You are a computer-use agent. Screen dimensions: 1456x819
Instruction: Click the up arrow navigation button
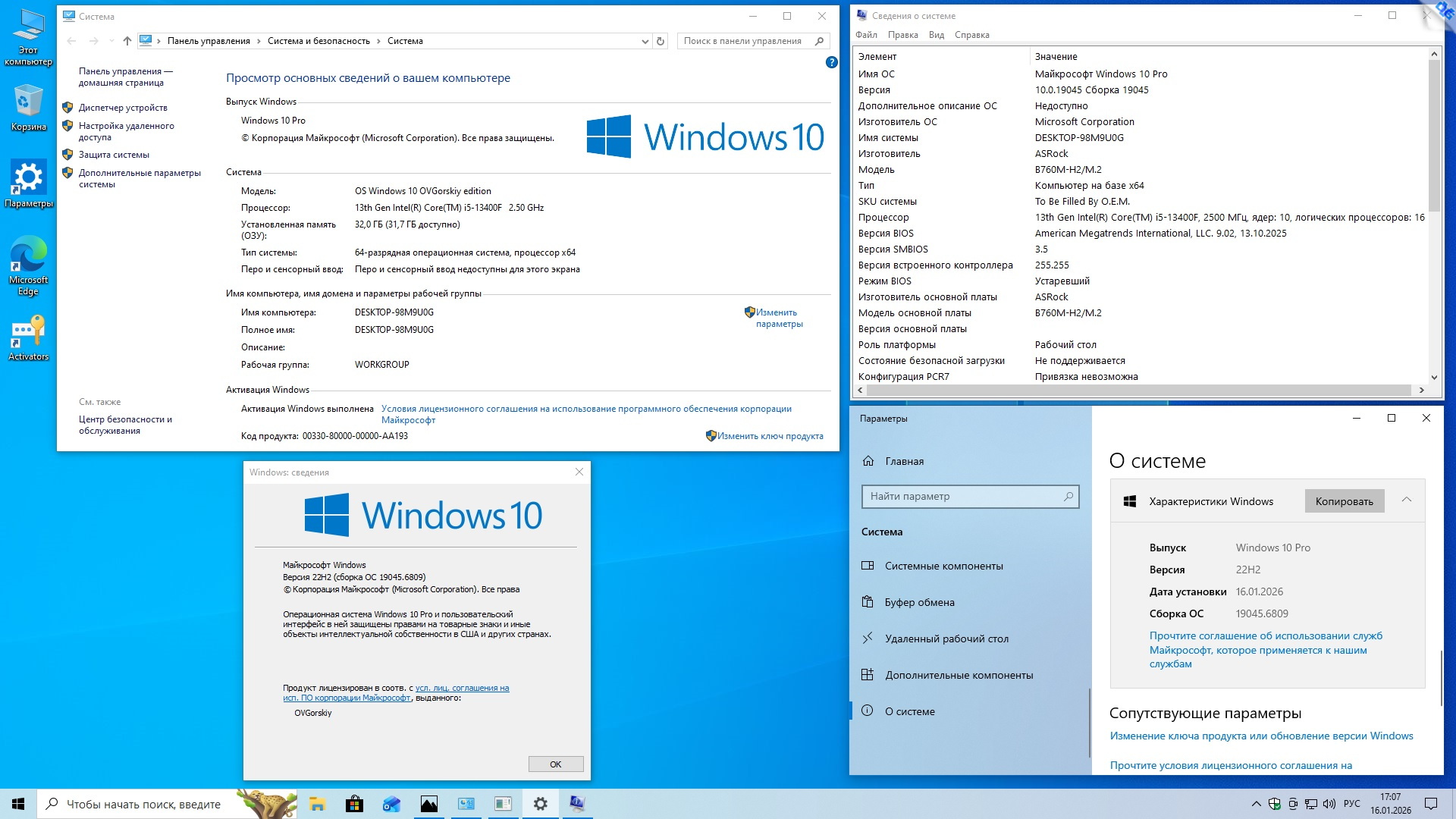(x=127, y=41)
